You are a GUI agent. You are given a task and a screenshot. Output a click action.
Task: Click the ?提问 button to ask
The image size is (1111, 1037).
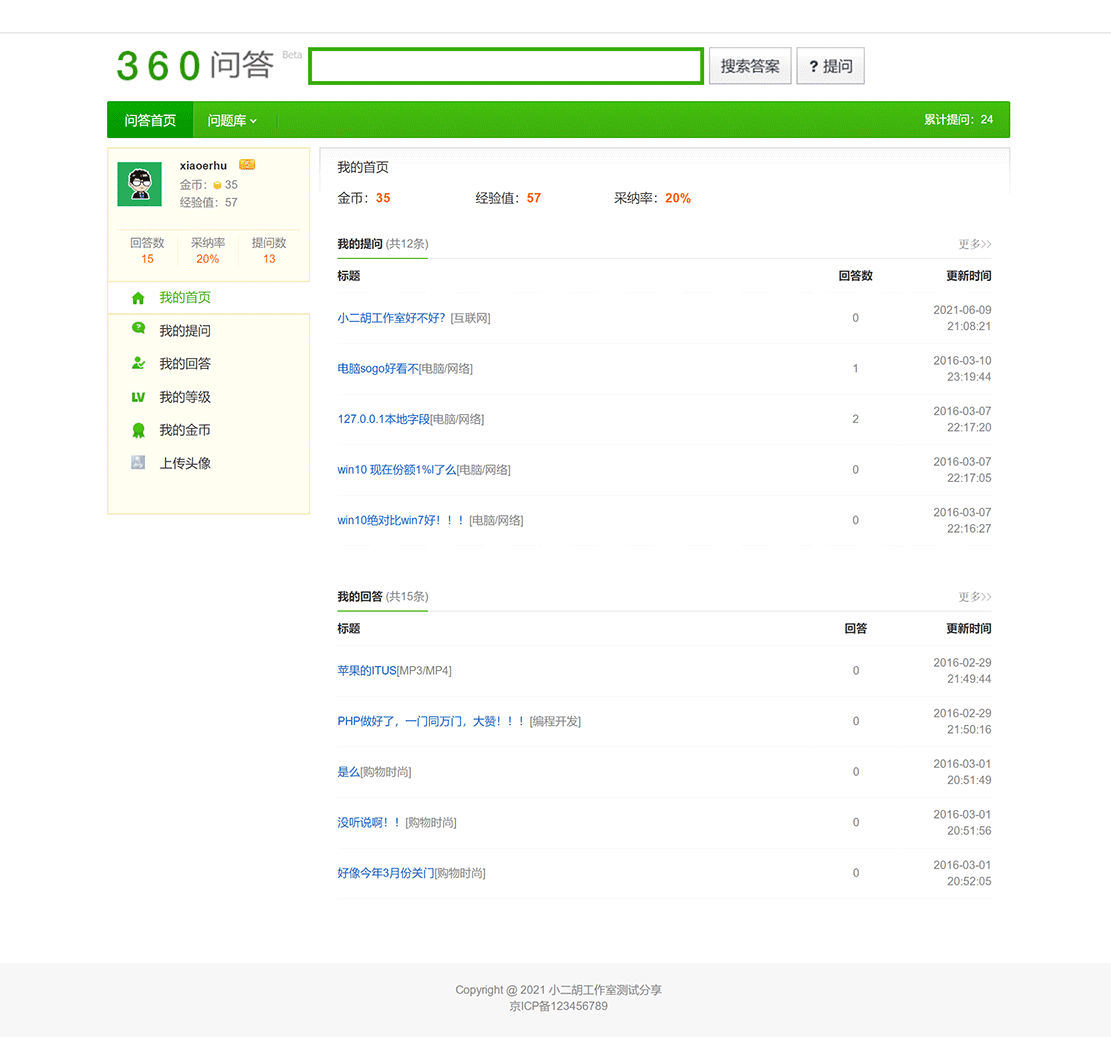point(830,65)
